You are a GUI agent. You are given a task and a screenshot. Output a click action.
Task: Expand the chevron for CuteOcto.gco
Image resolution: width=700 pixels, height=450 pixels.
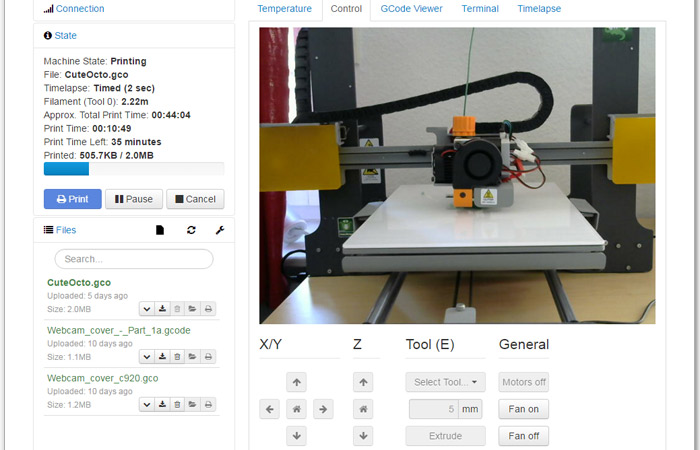click(x=146, y=309)
